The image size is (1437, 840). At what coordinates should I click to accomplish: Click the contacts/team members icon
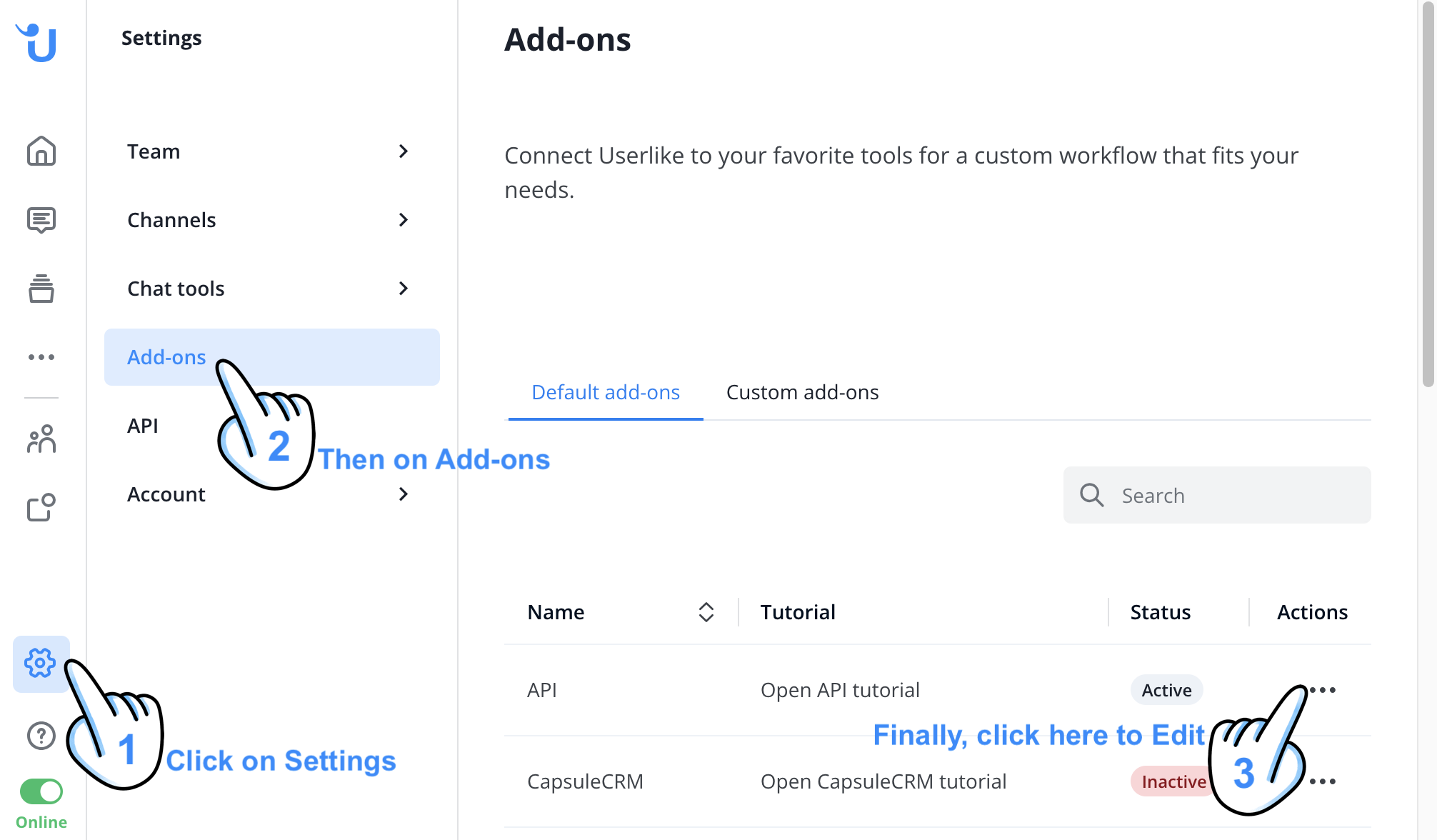(40, 438)
